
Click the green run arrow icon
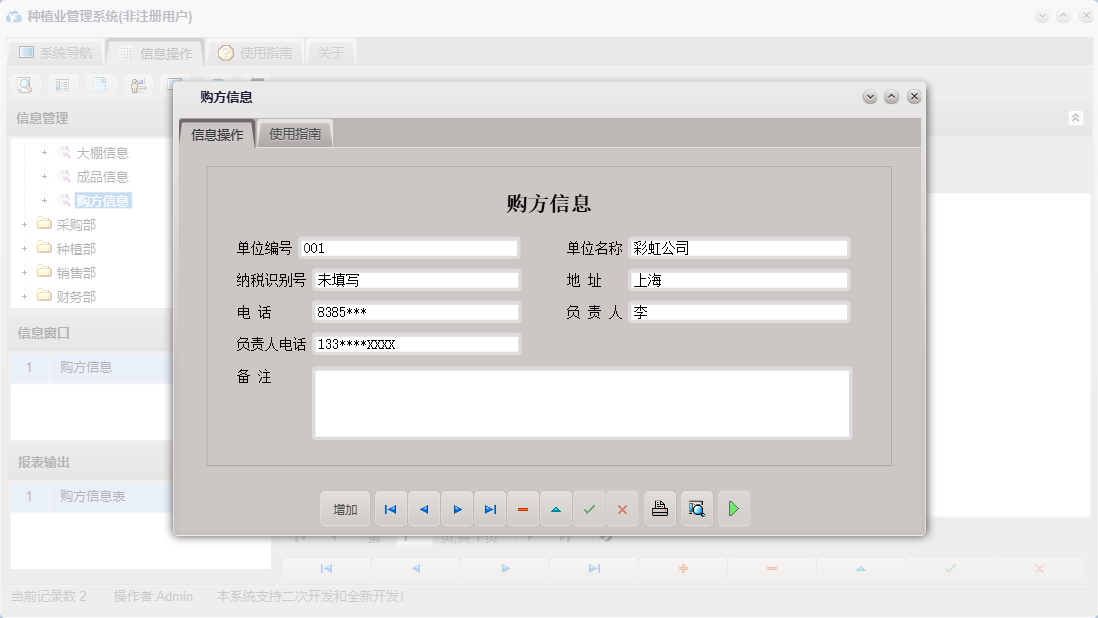click(733, 509)
